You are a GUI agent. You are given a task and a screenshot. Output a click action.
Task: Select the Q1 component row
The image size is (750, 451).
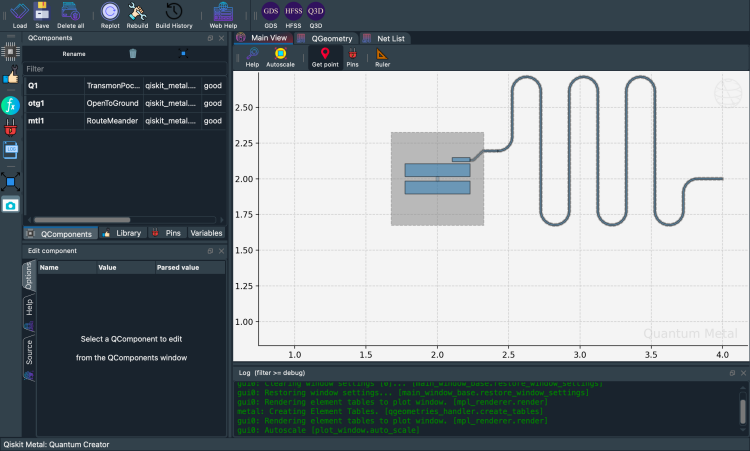(124, 86)
